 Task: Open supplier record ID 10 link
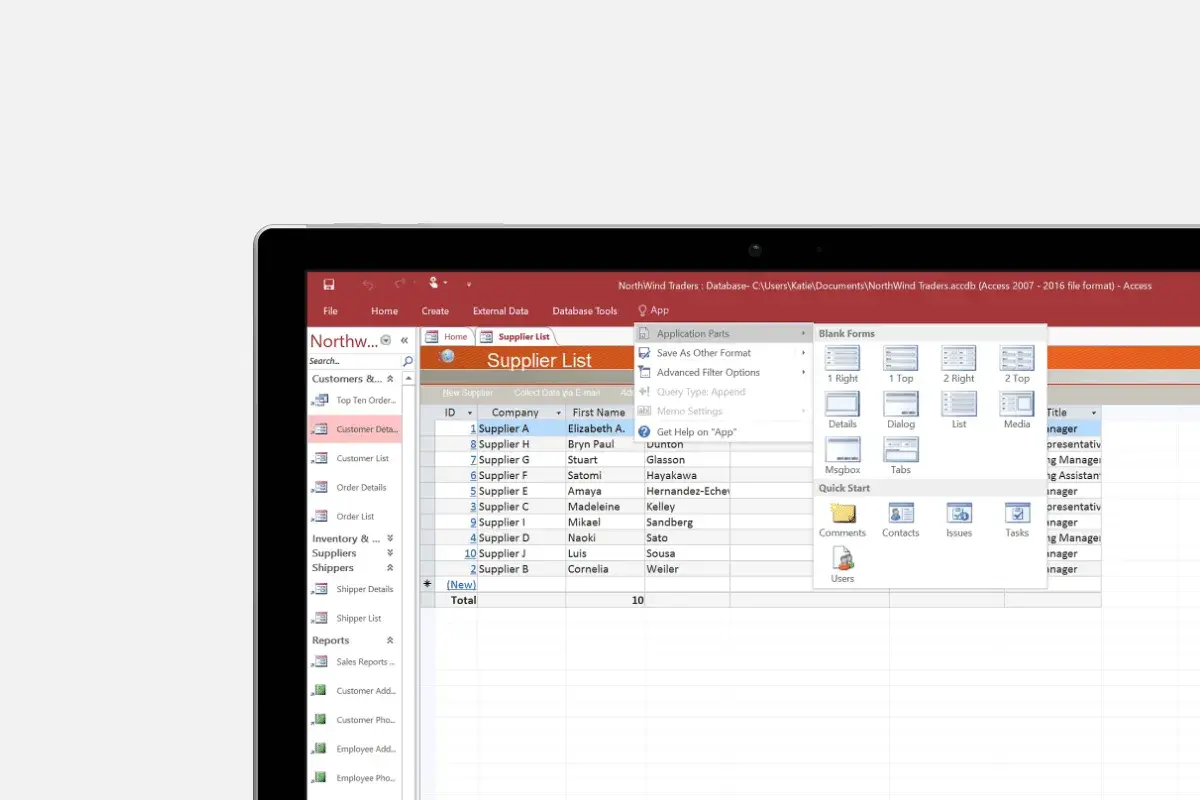pos(470,553)
